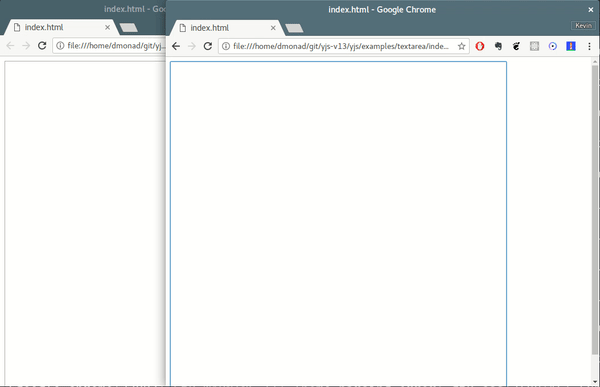
Task: Select the index.html tab in the front window
Action: [227, 28]
